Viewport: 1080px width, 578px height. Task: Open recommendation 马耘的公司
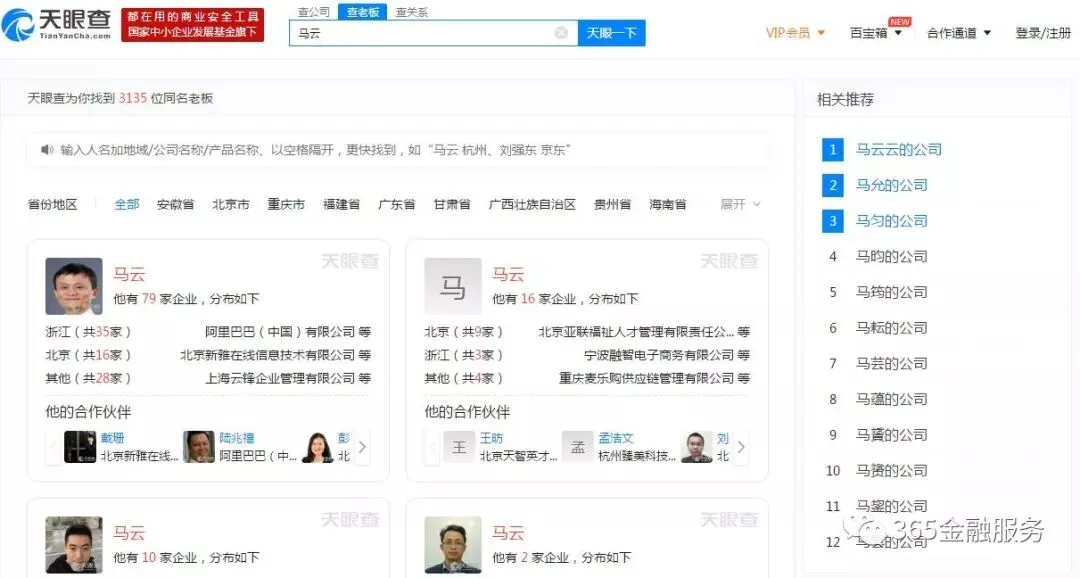(x=891, y=328)
